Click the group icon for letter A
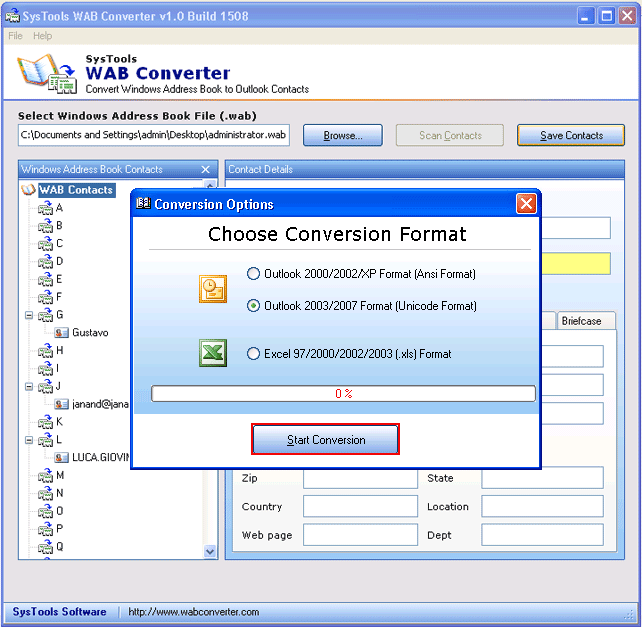 (x=45, y=208)
